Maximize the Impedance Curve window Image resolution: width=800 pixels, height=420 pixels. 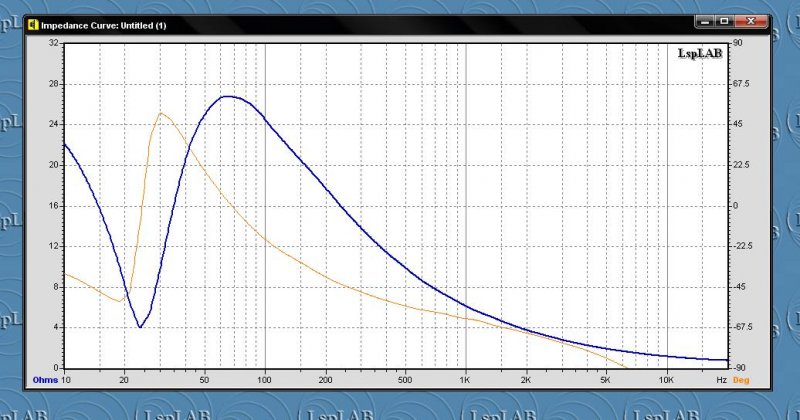pos(724,21)
